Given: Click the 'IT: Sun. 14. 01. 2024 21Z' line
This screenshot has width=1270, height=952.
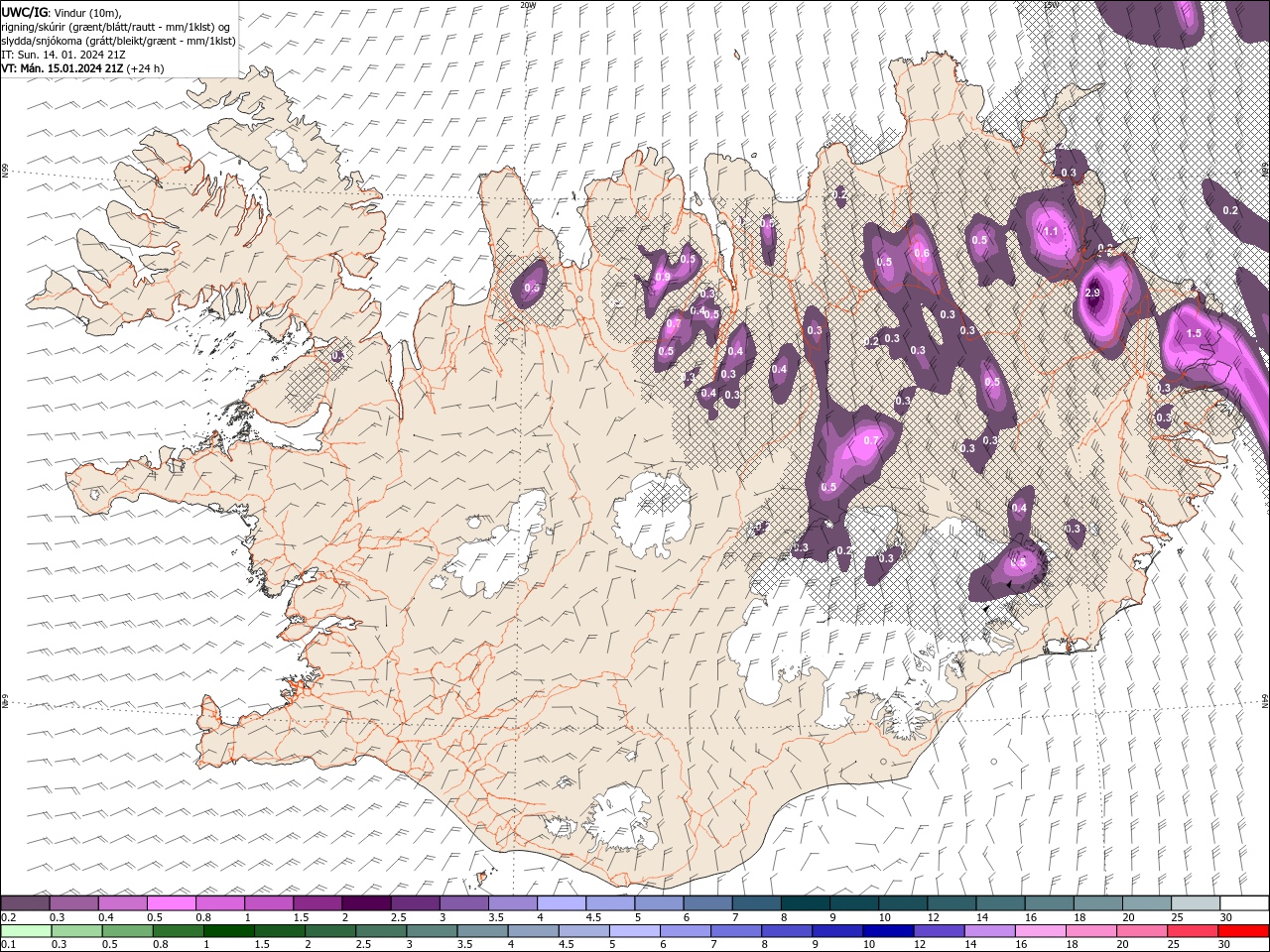Looking at the screenshot, I should [x=63, y=55].
